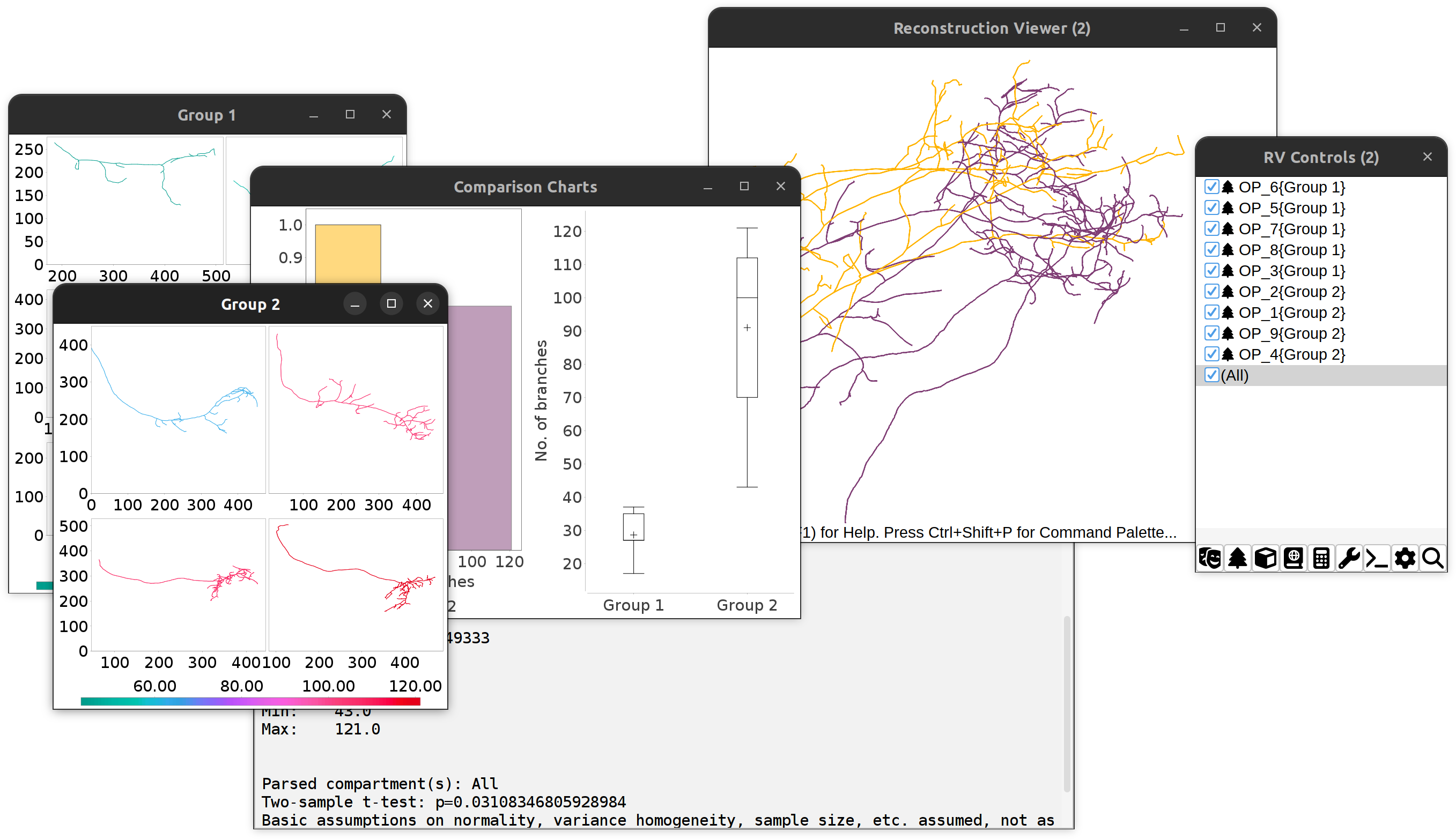
Task: Toggle the OP_8{Group 1} checkbox
Action: point(1211,250)
